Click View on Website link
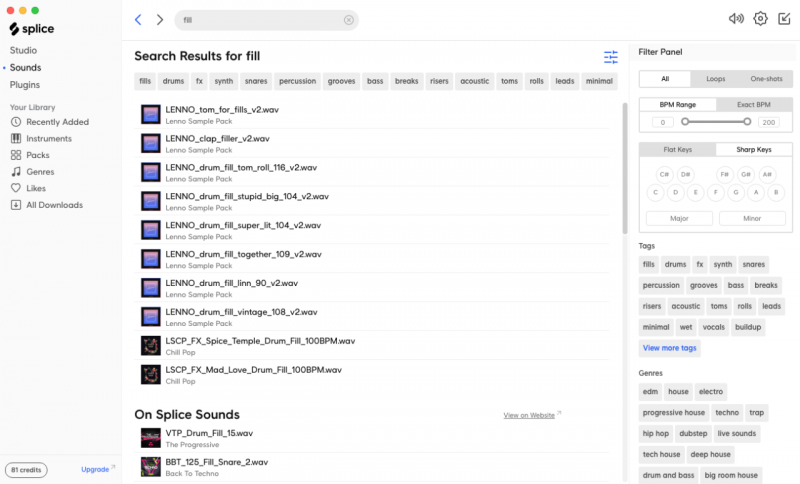The width and height of the screenshot is (800, 484). click(x=532, y=415)
